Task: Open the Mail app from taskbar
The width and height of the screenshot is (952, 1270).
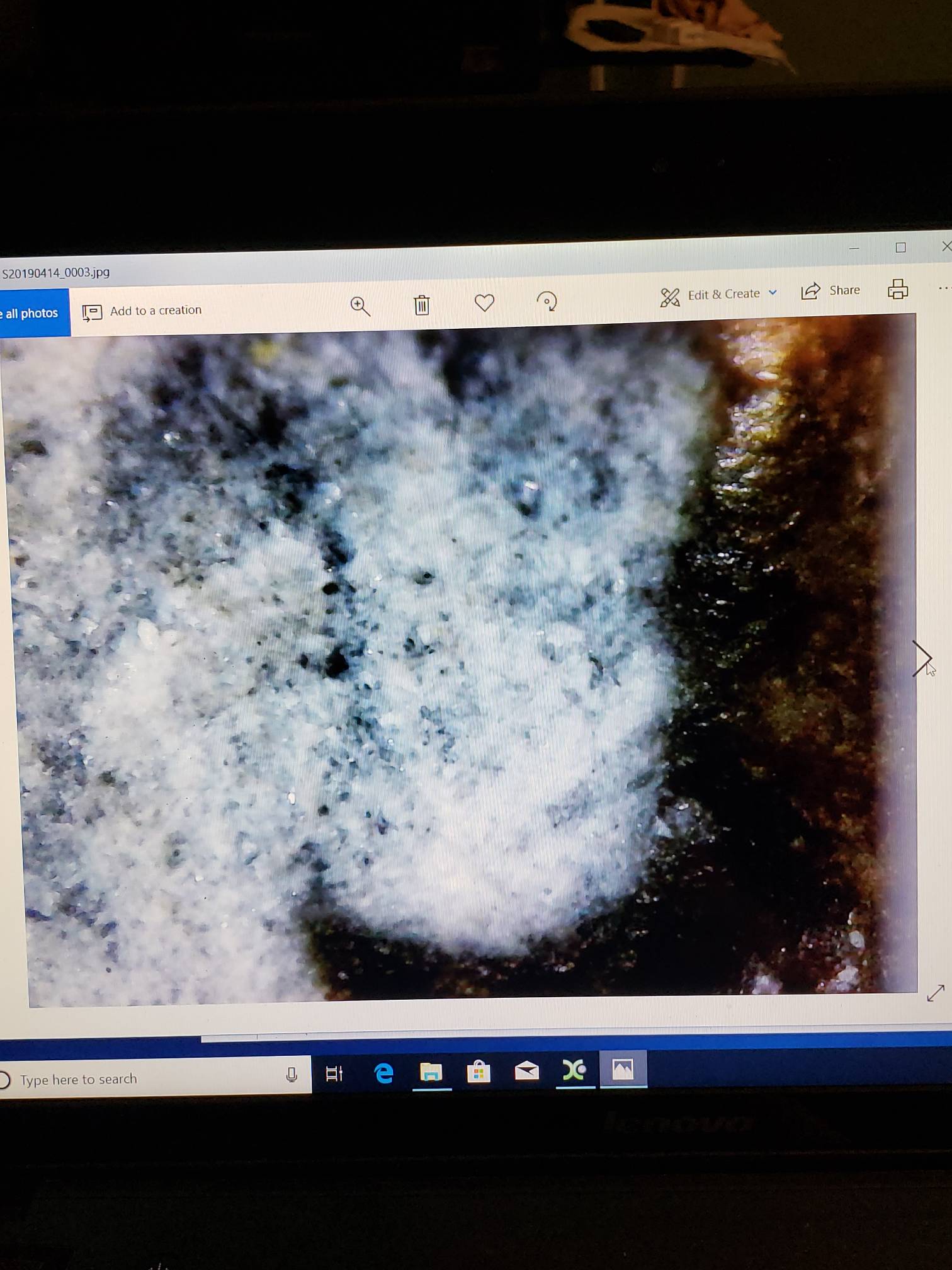Action: click(x=527, y=1071)
